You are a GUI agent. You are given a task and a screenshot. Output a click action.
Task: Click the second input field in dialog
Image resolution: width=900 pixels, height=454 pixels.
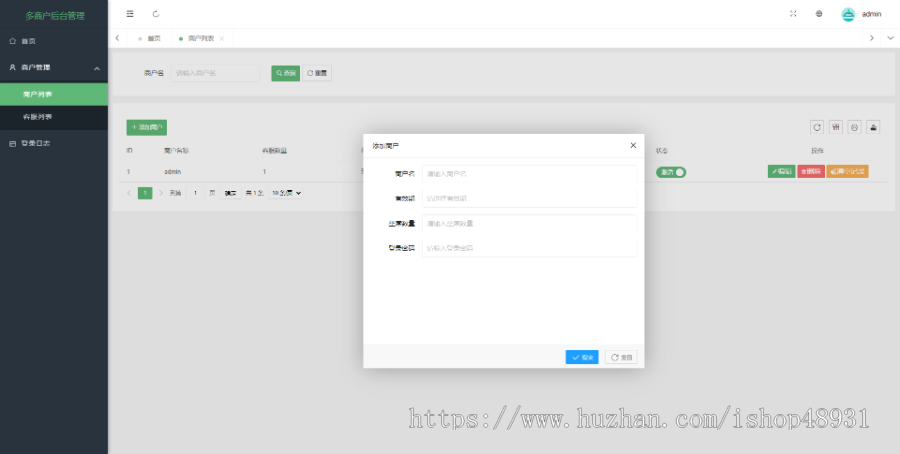coord(529,199)
